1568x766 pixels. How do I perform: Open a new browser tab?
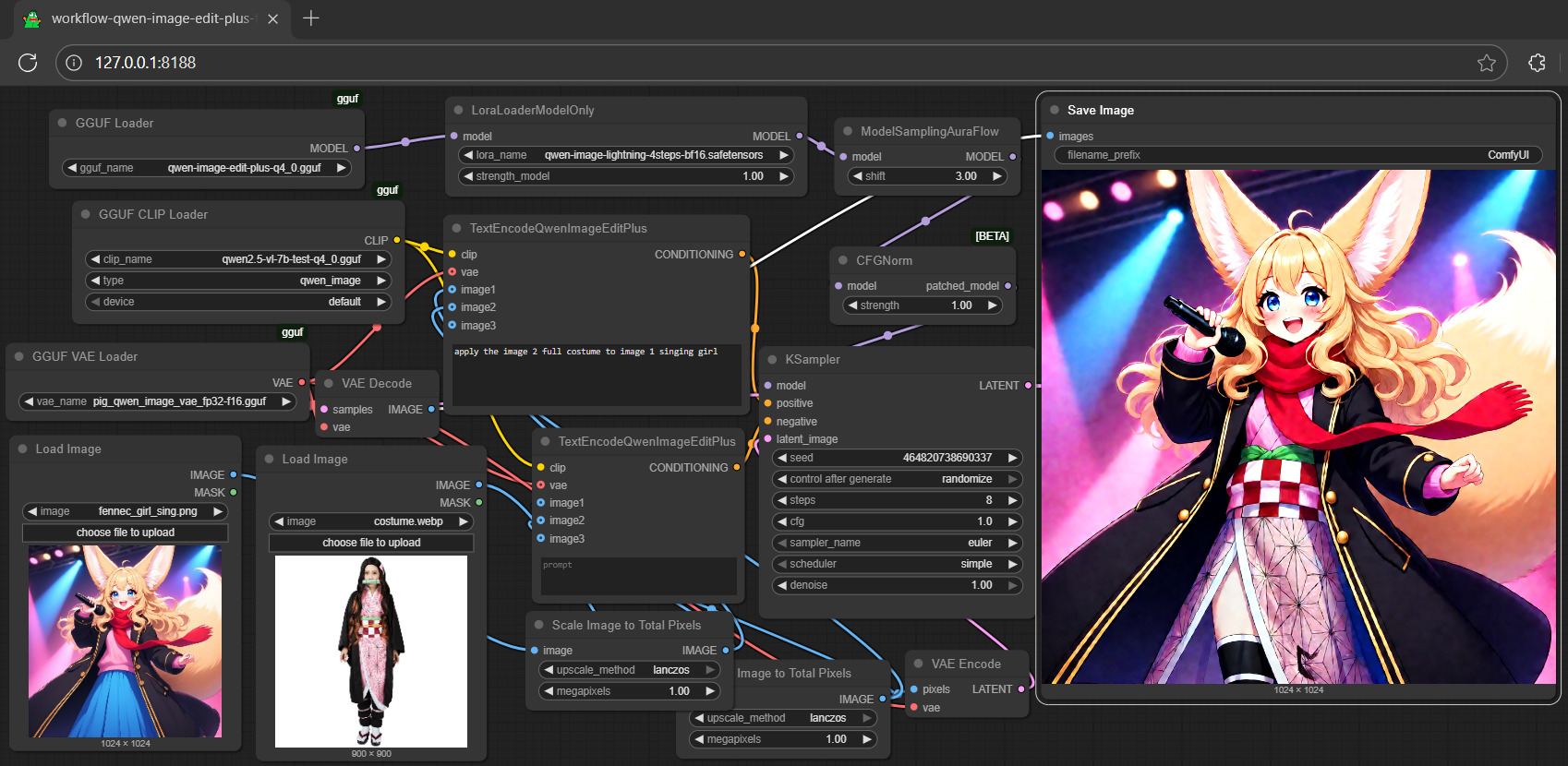tap(311, 18)
